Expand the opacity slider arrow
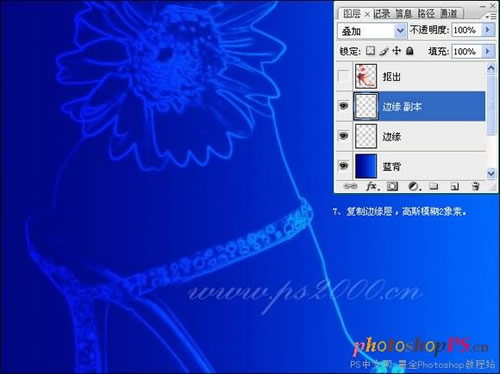This screenshot has height=374, width=500. (x=488, y=30)
